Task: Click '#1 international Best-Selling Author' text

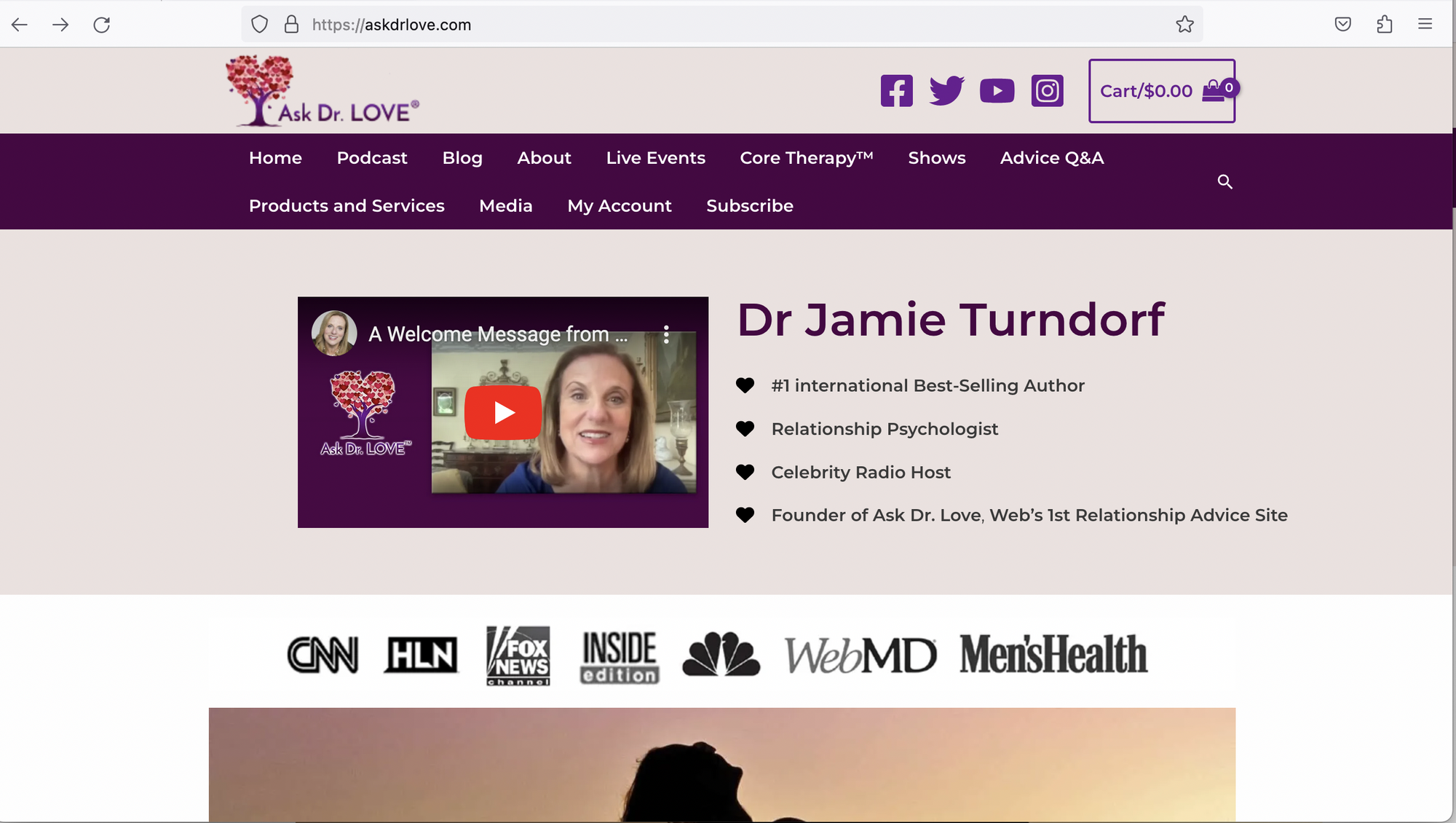Action: pos(928,386)
